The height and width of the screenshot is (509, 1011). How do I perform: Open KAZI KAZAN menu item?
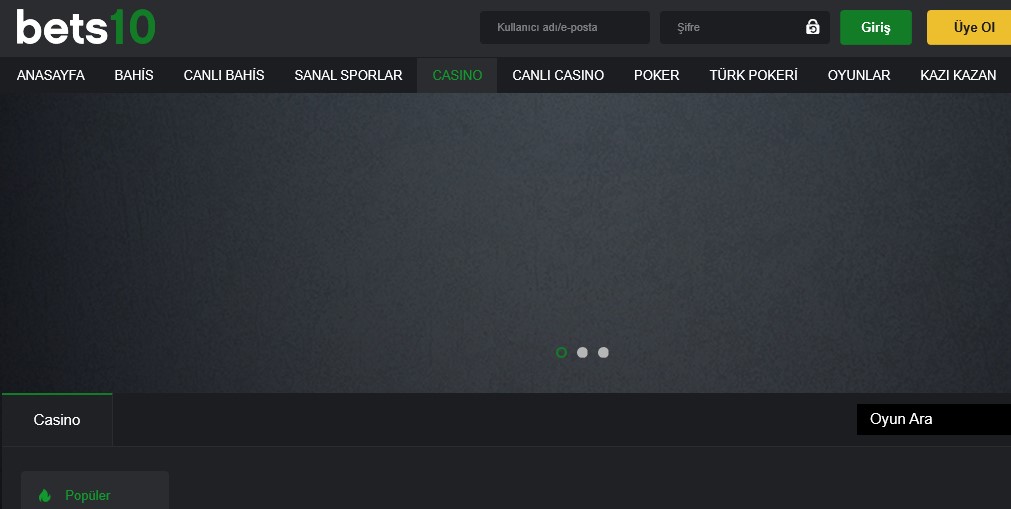click(x=958, y=75)
